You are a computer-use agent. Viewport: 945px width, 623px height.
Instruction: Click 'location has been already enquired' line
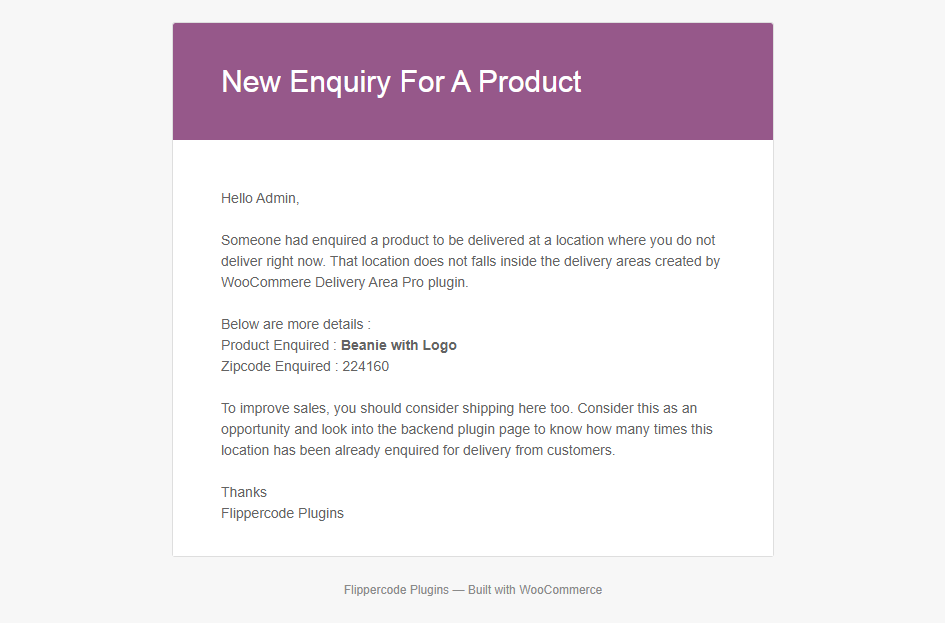[x=418, y=450]
